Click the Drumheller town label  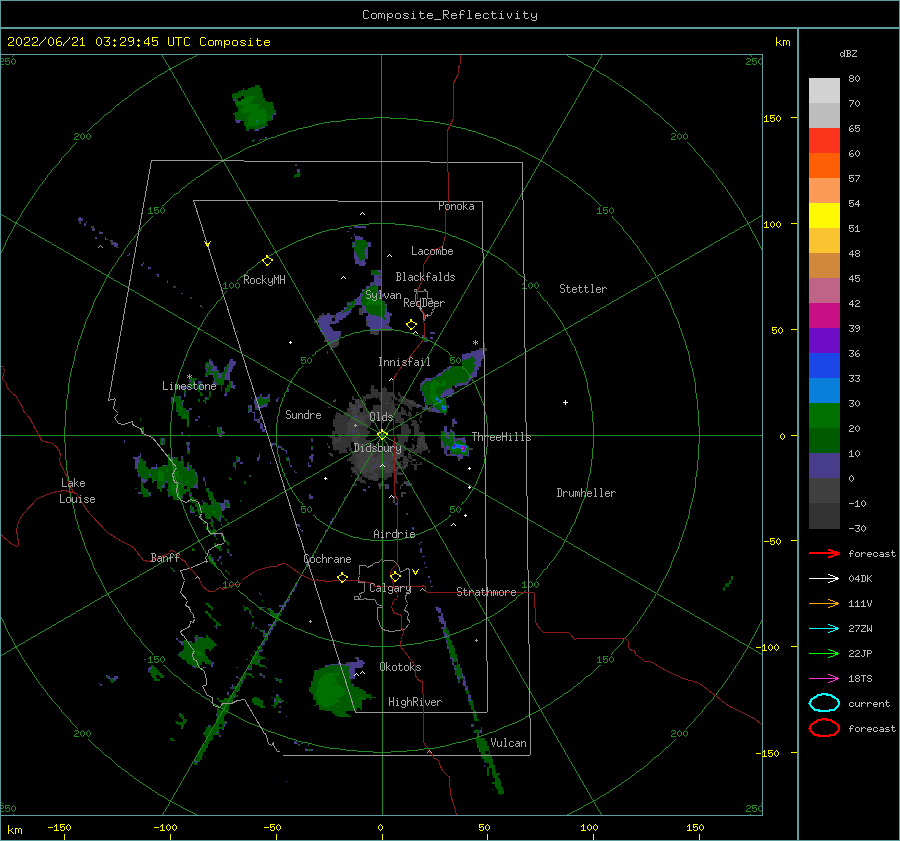pyautogui.click(x=586, y=493)
